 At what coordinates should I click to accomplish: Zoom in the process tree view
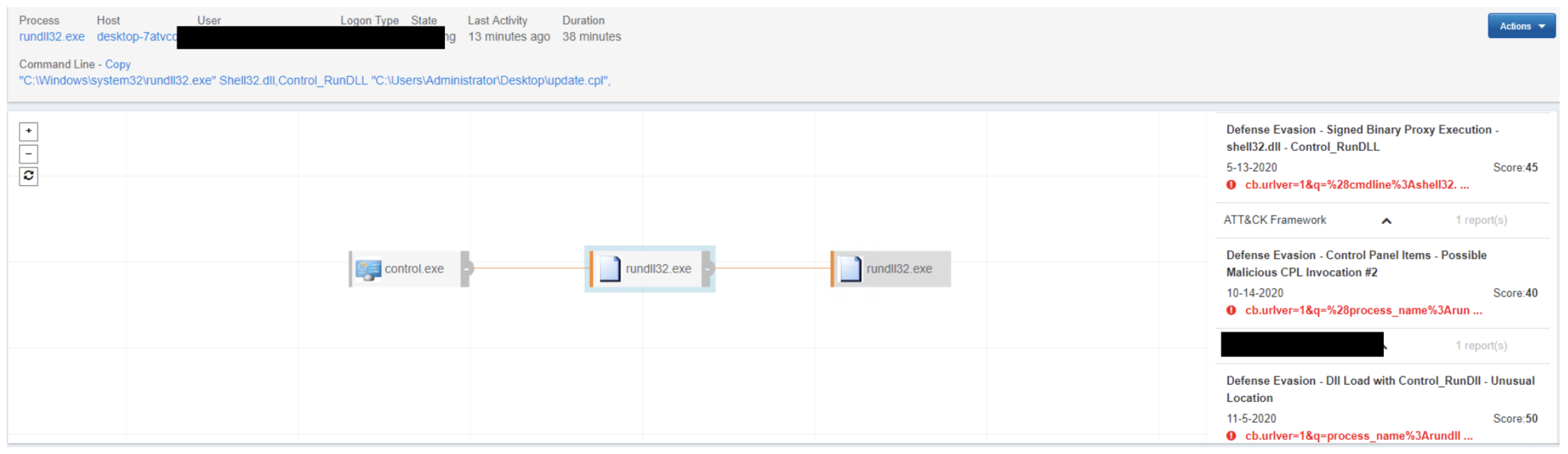(x=28, y=131)
